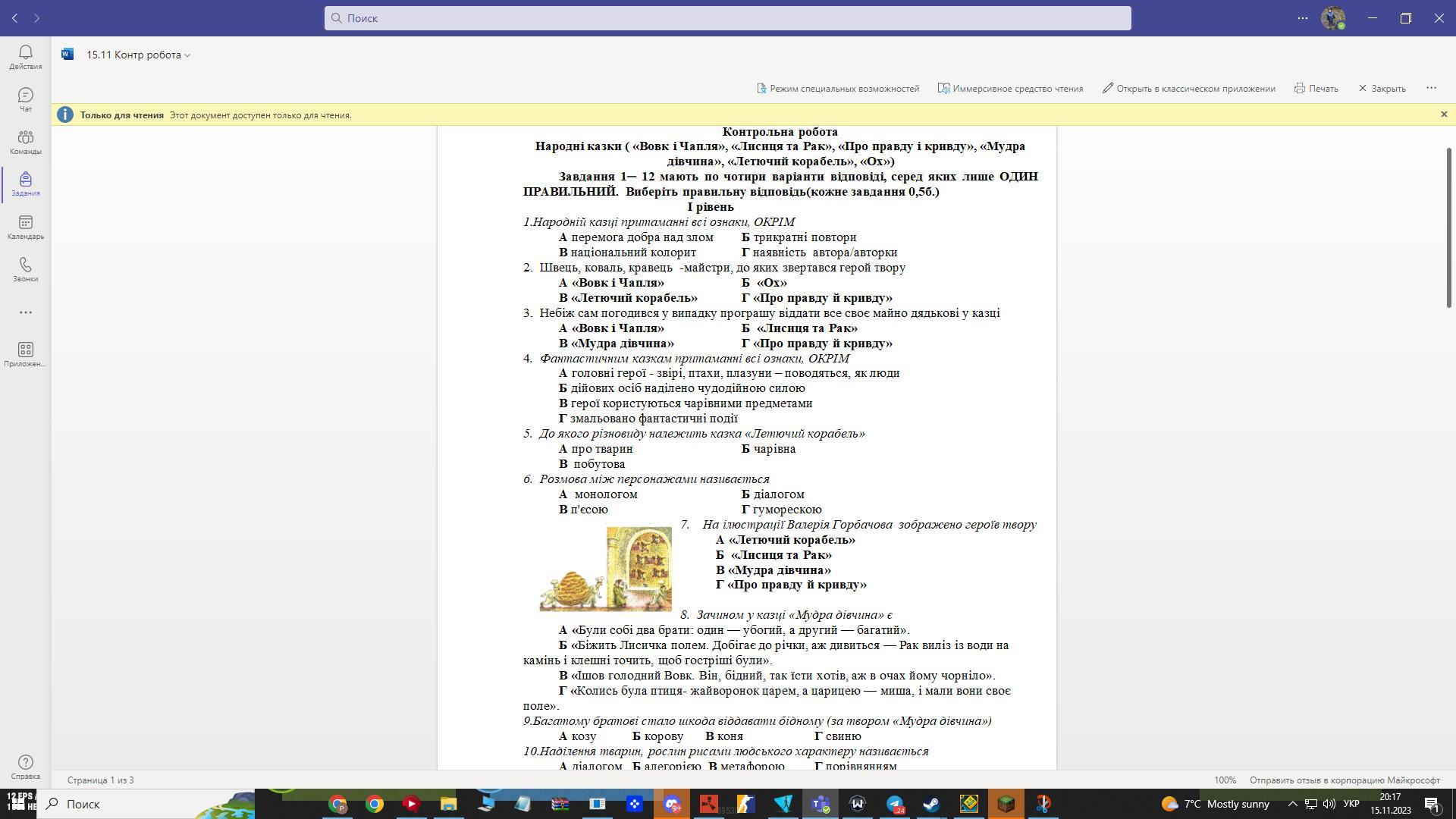The height and width of the screenshot is (819, 1456).
Task: Click the clock showing 20:17
Action: [1390, 797]
